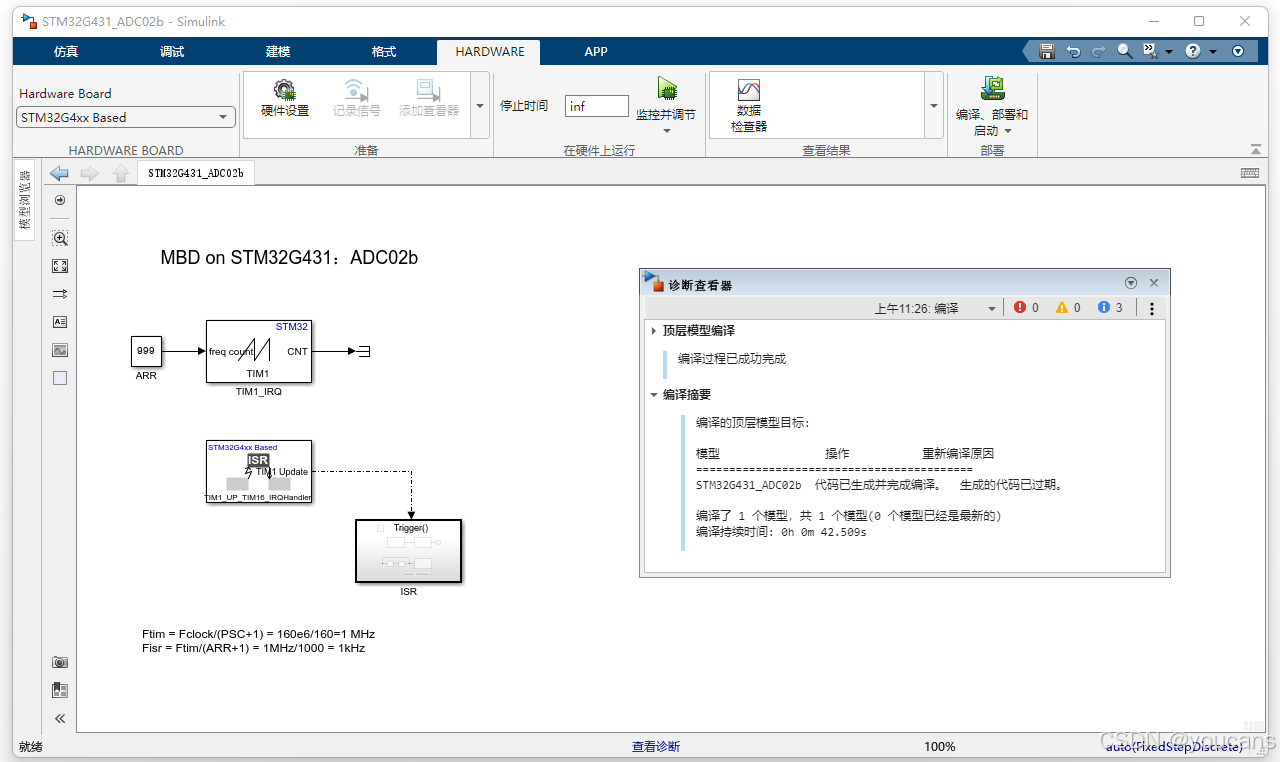Select the STM32G431_ADC02b model tab
Image resolution: width=1280 pixels, height=762 pixels.
point(195,173)
